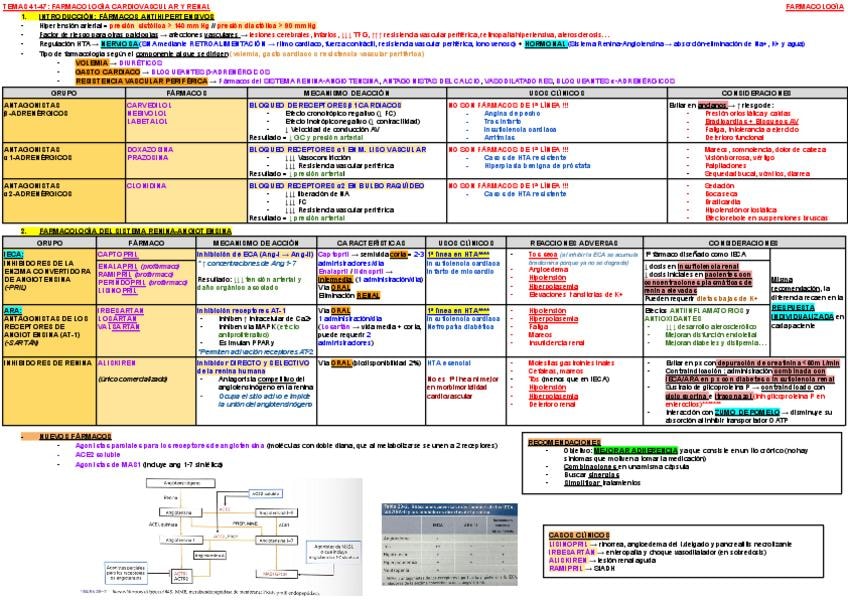Click 'ALISKIREN' in the Fármaco column

[x=116, y=363]
